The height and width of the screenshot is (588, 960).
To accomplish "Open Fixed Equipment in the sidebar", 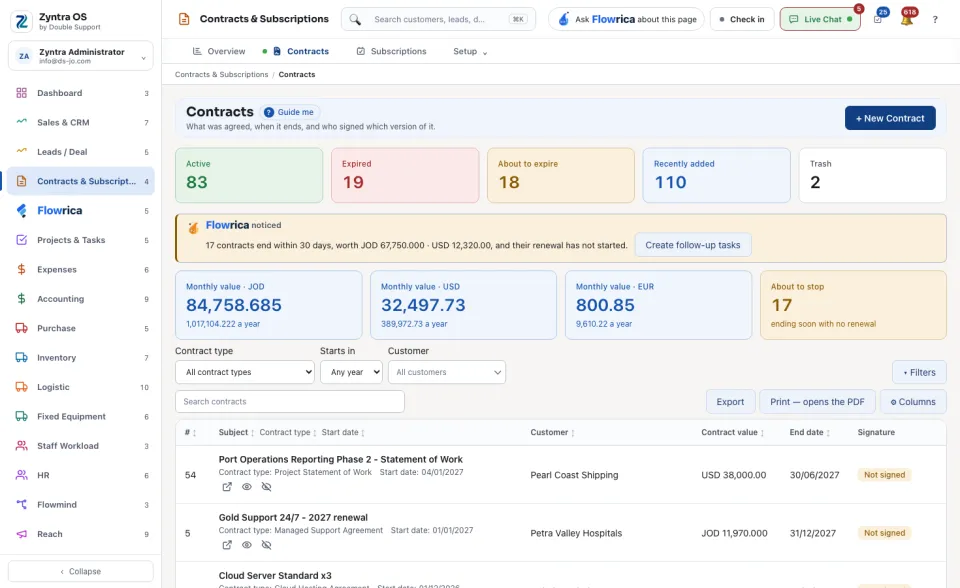I will pos(81,416).
